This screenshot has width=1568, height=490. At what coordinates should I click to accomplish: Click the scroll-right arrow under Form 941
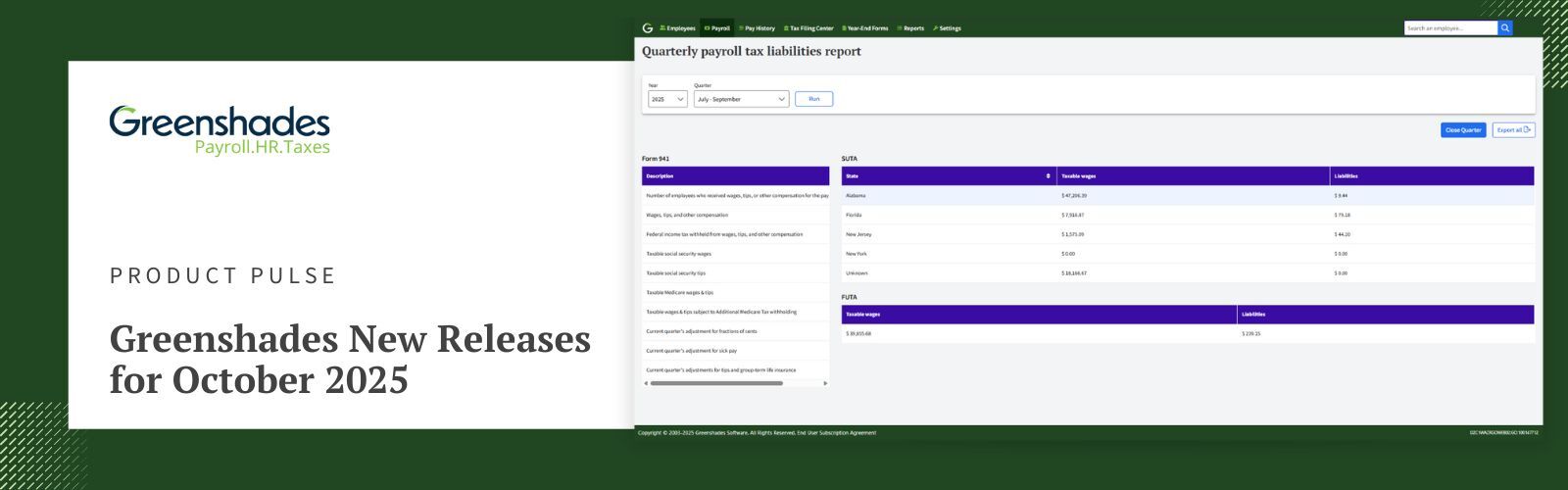pyautogui.click(x=825, y=383)
